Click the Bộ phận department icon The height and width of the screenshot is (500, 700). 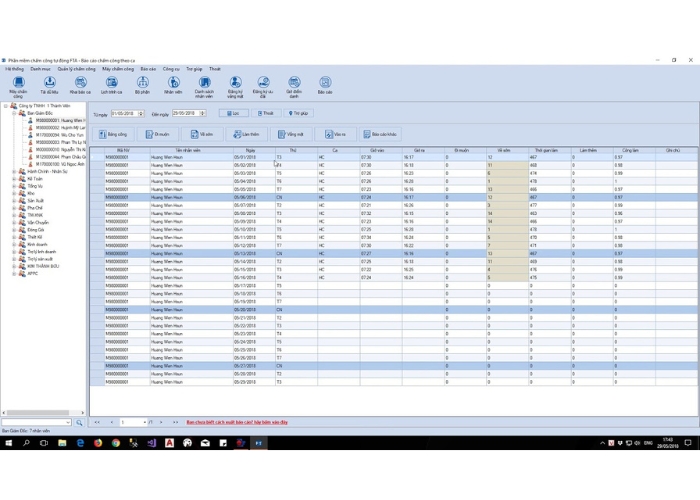point(142,84)
